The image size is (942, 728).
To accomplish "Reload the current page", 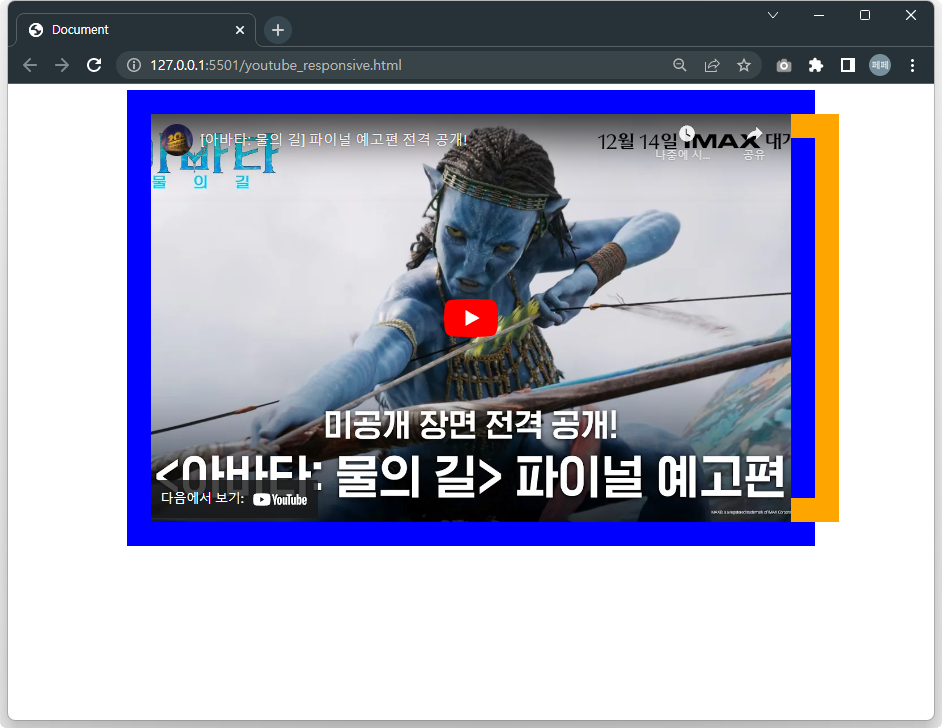I will 94,65.
